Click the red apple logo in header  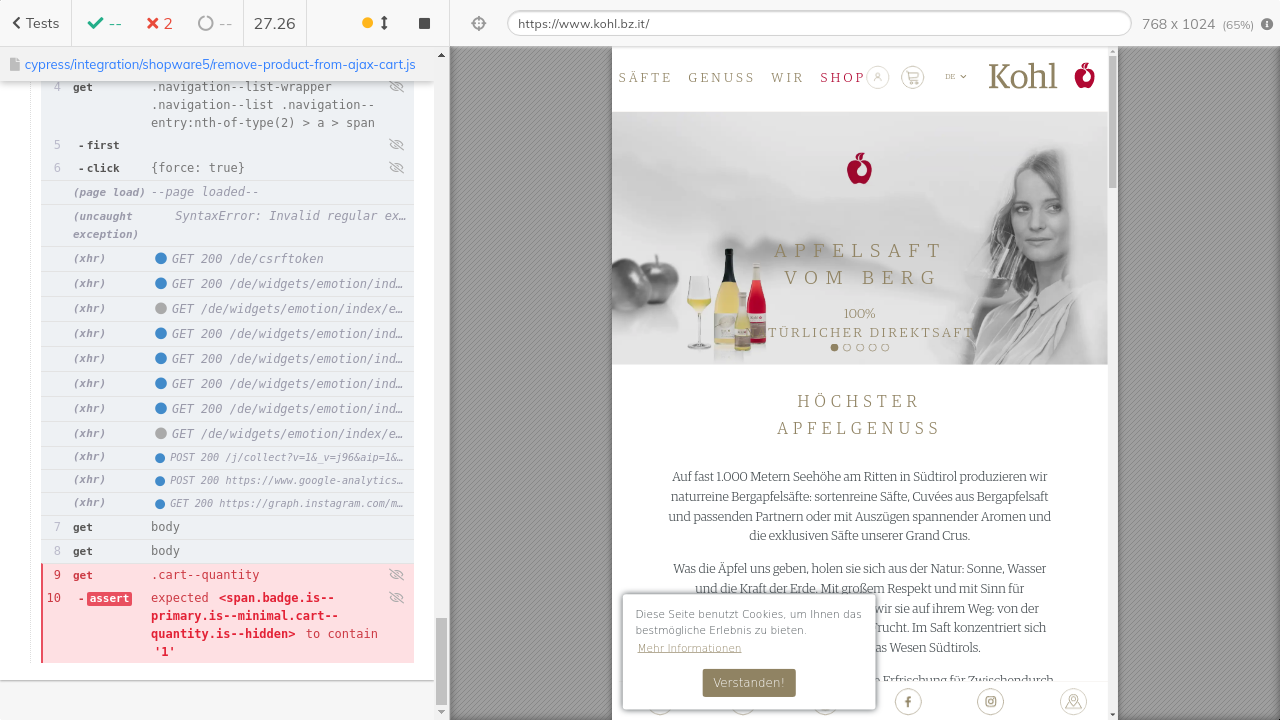click(x=1085, y=76)
